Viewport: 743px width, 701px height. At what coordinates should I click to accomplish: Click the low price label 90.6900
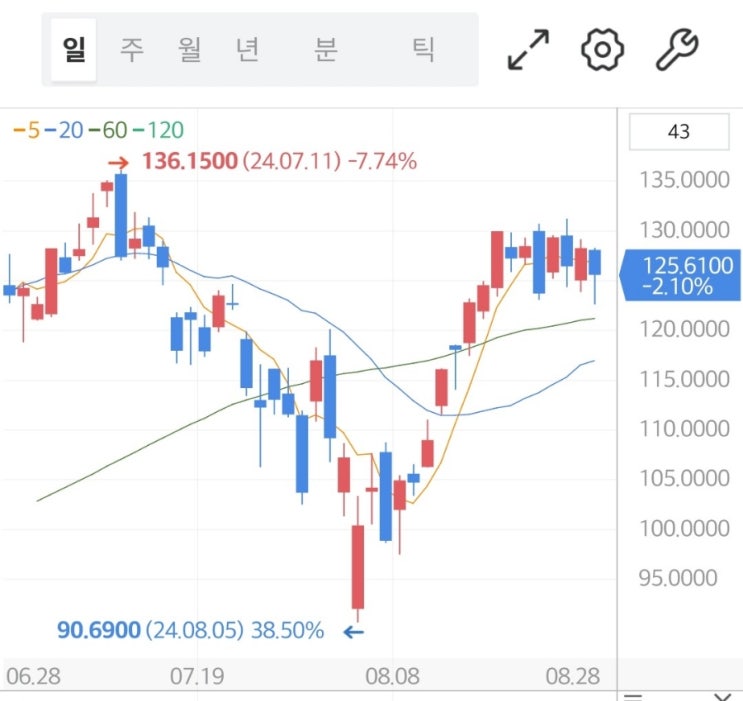click(x=100, y=631)
